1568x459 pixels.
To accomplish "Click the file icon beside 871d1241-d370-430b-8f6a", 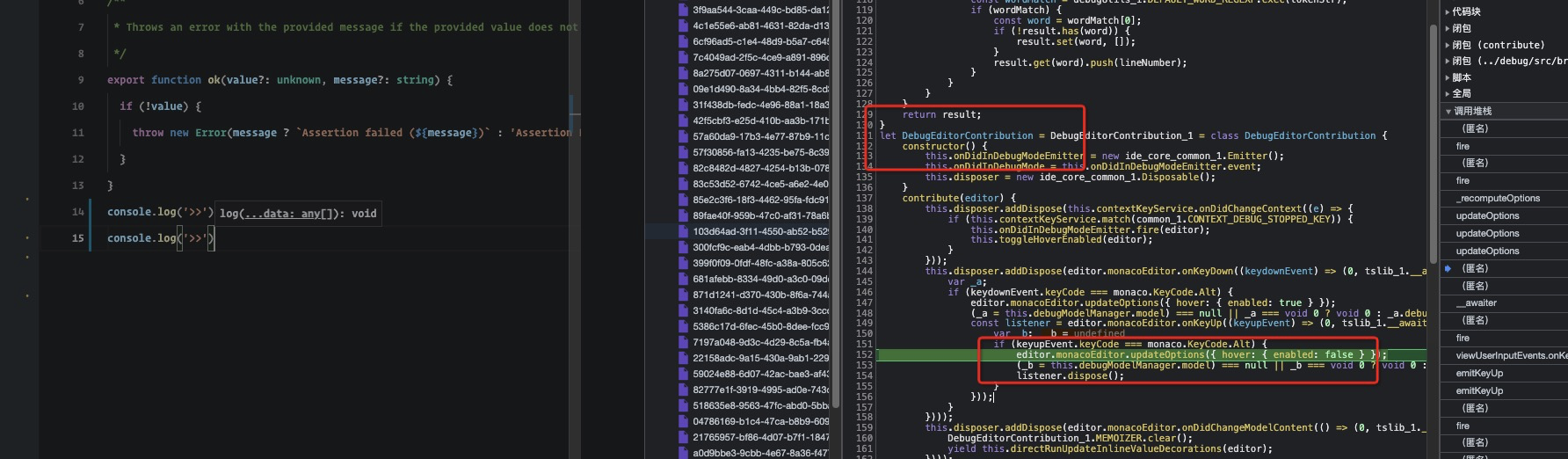I will point(683,295).
